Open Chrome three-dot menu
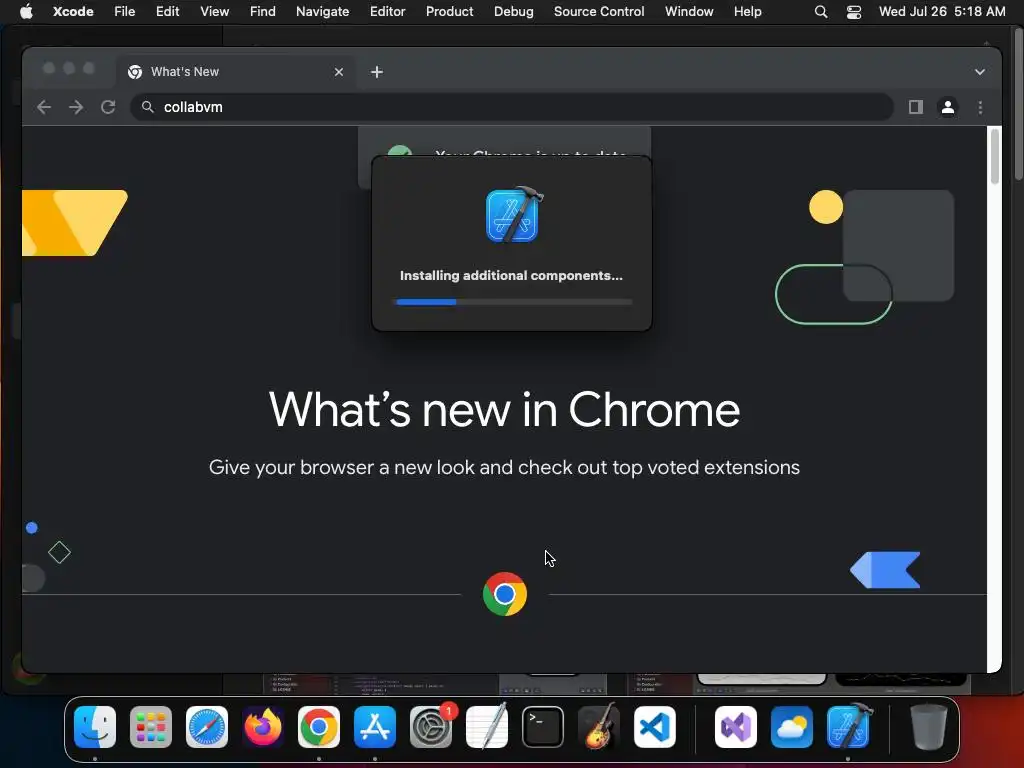The image size is (1024, 768). click(x=980, y=107)
